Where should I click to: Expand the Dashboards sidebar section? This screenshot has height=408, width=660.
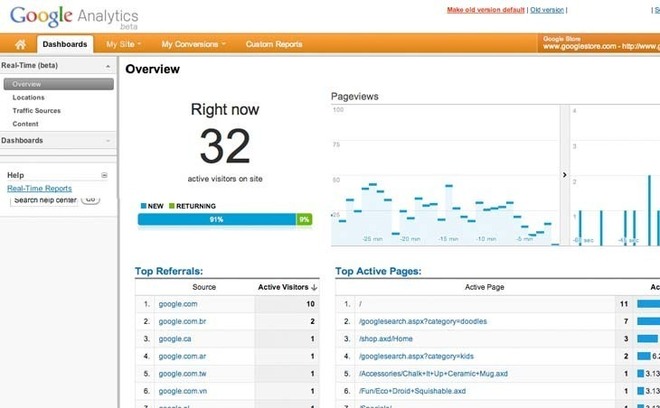pos(108,141)
